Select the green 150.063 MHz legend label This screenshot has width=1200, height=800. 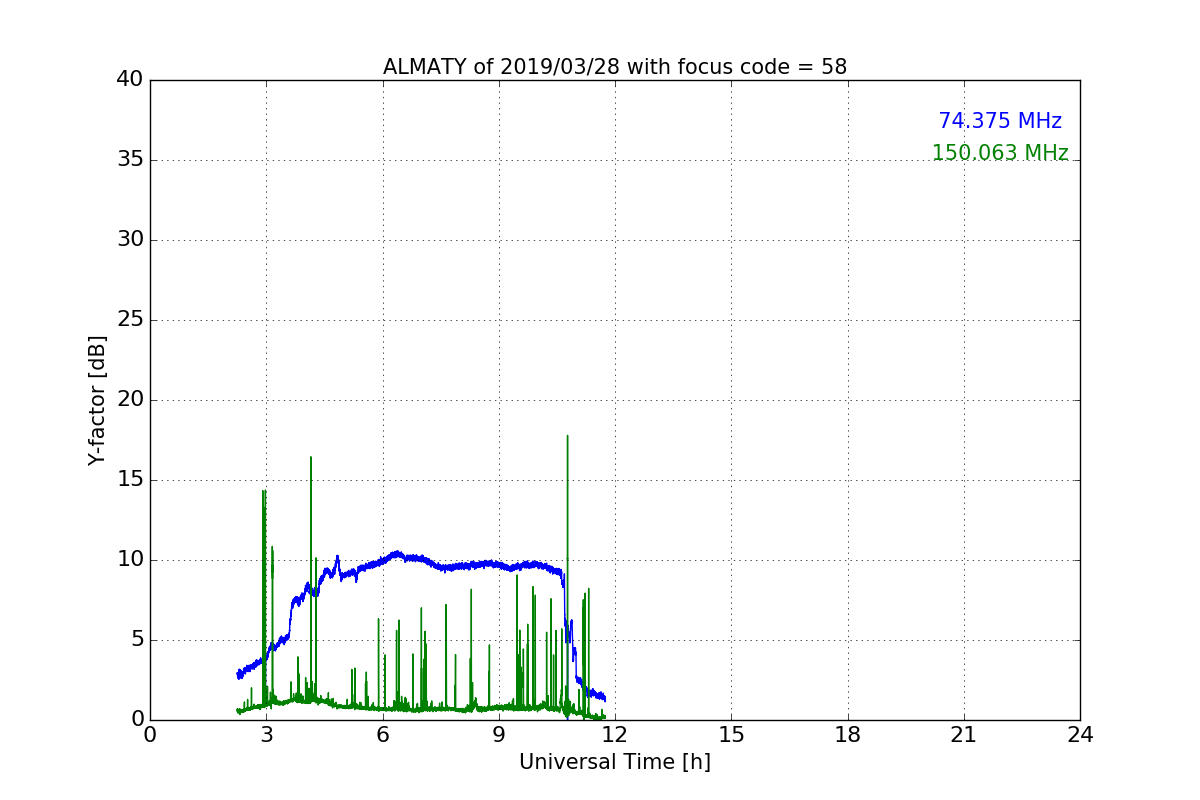tap(1000, 153)
